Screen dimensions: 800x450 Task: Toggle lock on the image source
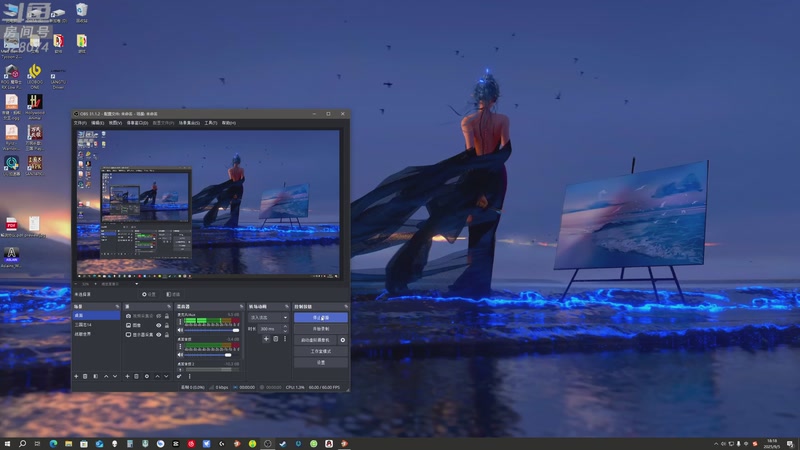tap(167, 326)
